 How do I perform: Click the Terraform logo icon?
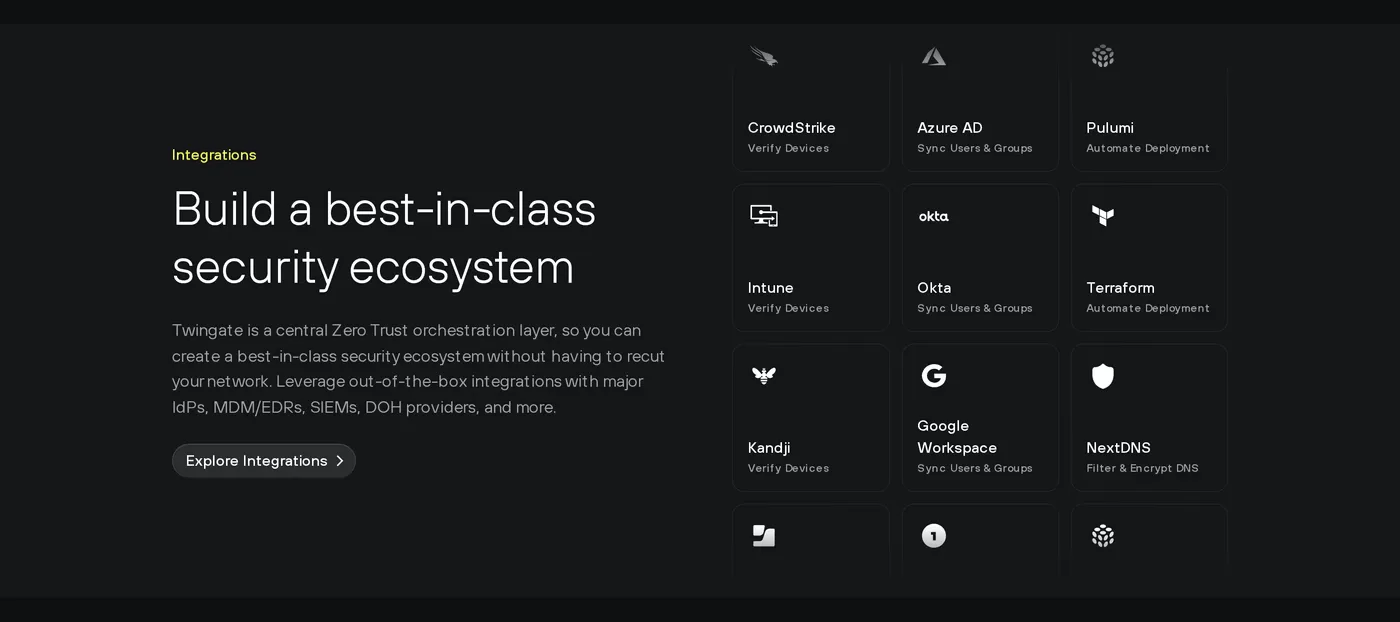coord(1103,216)
